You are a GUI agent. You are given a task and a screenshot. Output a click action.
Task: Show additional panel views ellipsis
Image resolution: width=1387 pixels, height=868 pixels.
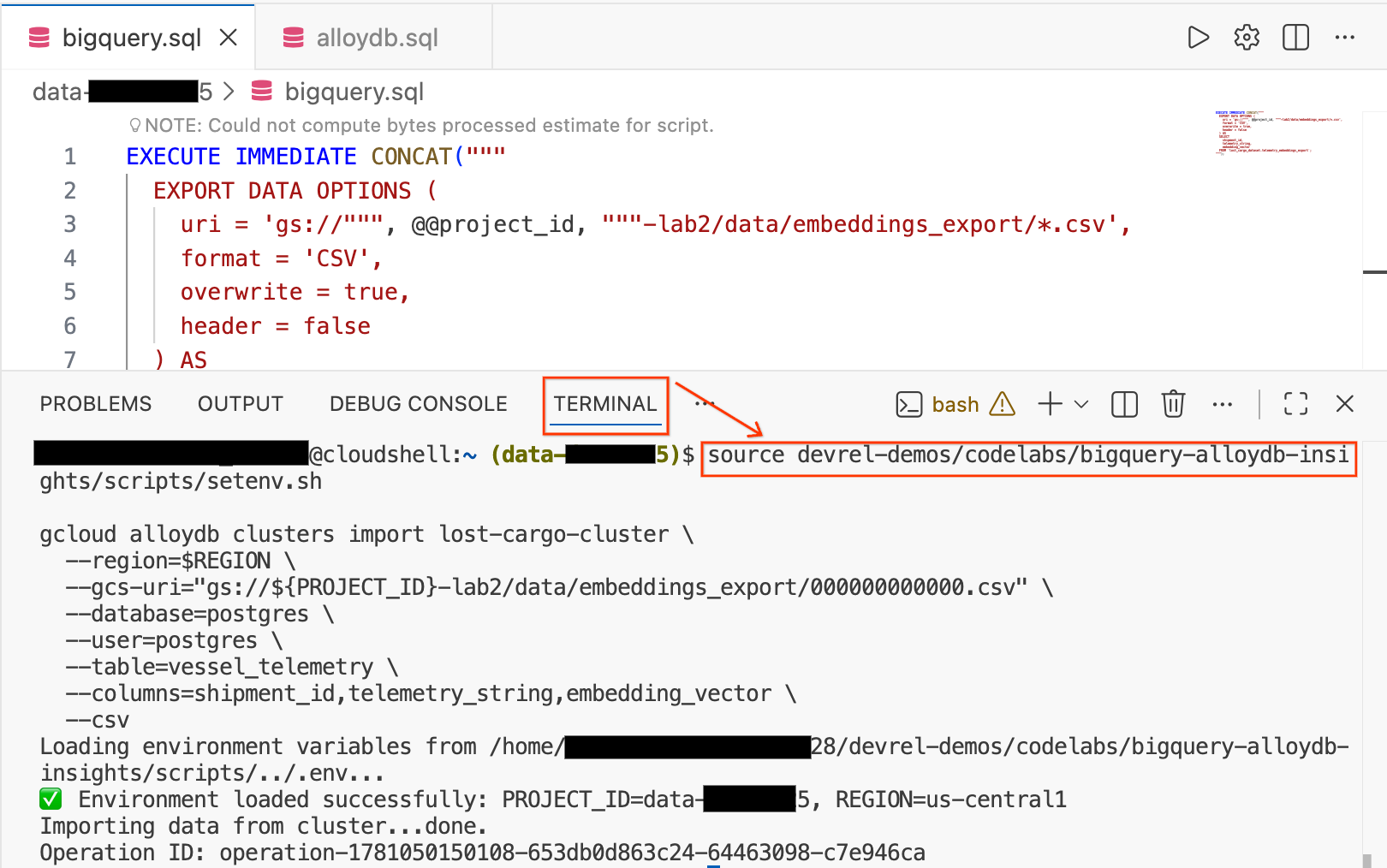[x=705, y=404]
